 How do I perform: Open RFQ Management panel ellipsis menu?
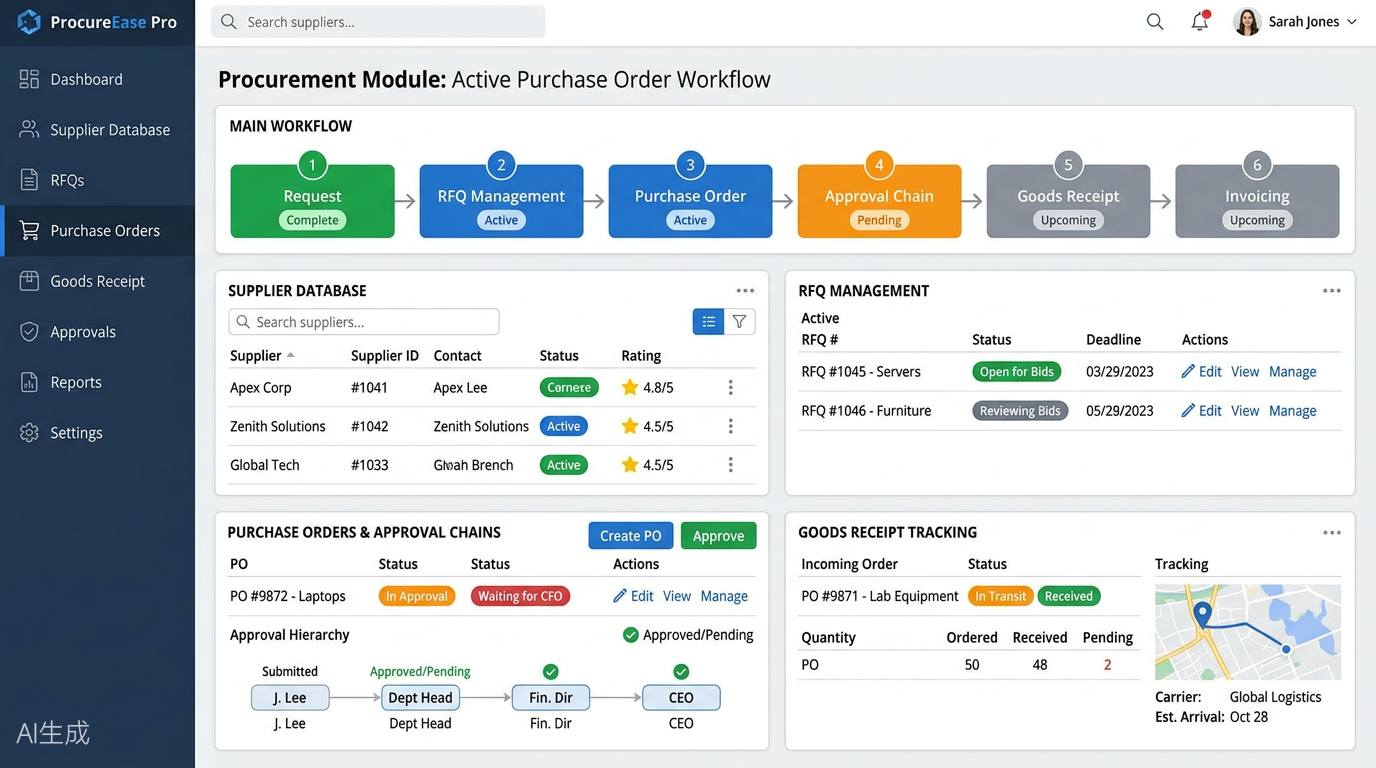coord(1332,291)
